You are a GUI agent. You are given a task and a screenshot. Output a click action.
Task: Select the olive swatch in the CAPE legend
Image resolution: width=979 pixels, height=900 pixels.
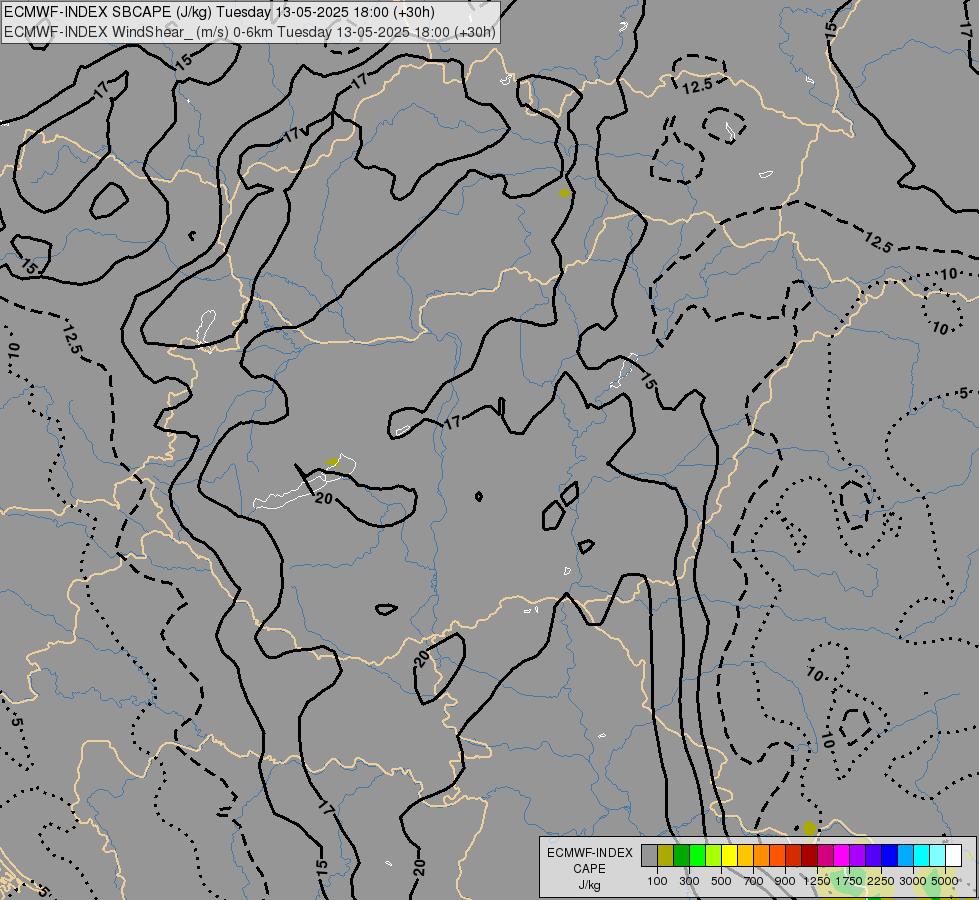[x=666, y=855]
